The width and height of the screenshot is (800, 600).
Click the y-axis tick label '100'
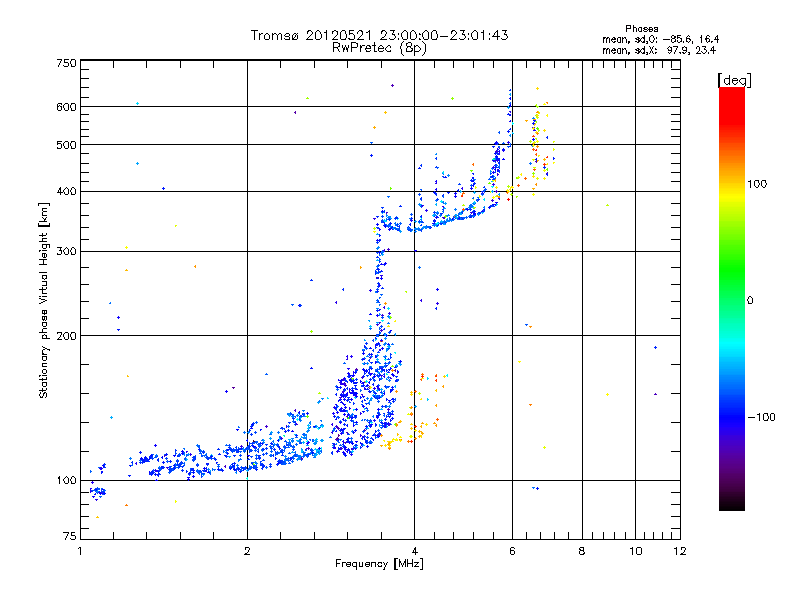66,481
